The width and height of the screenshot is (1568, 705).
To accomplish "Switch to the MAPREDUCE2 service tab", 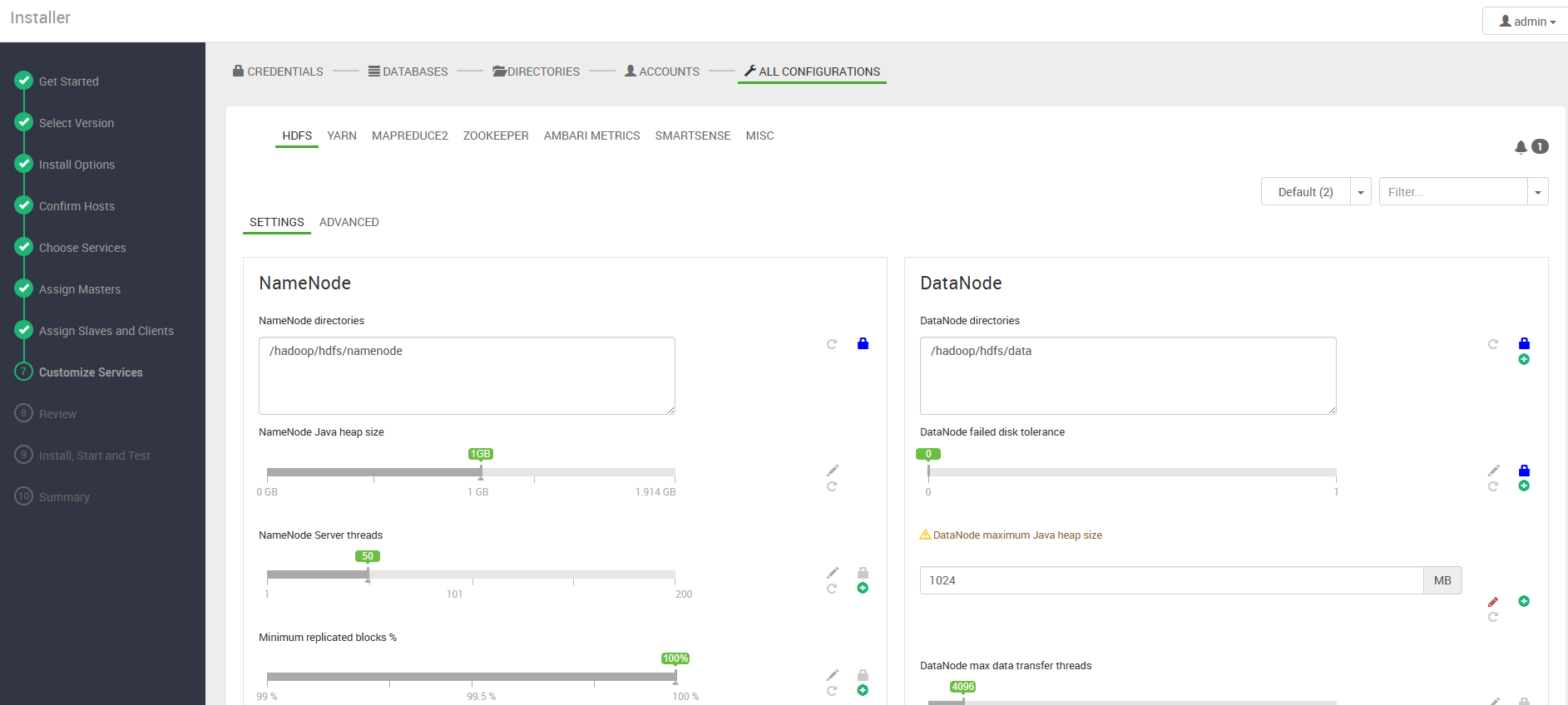I will point(410,136).
